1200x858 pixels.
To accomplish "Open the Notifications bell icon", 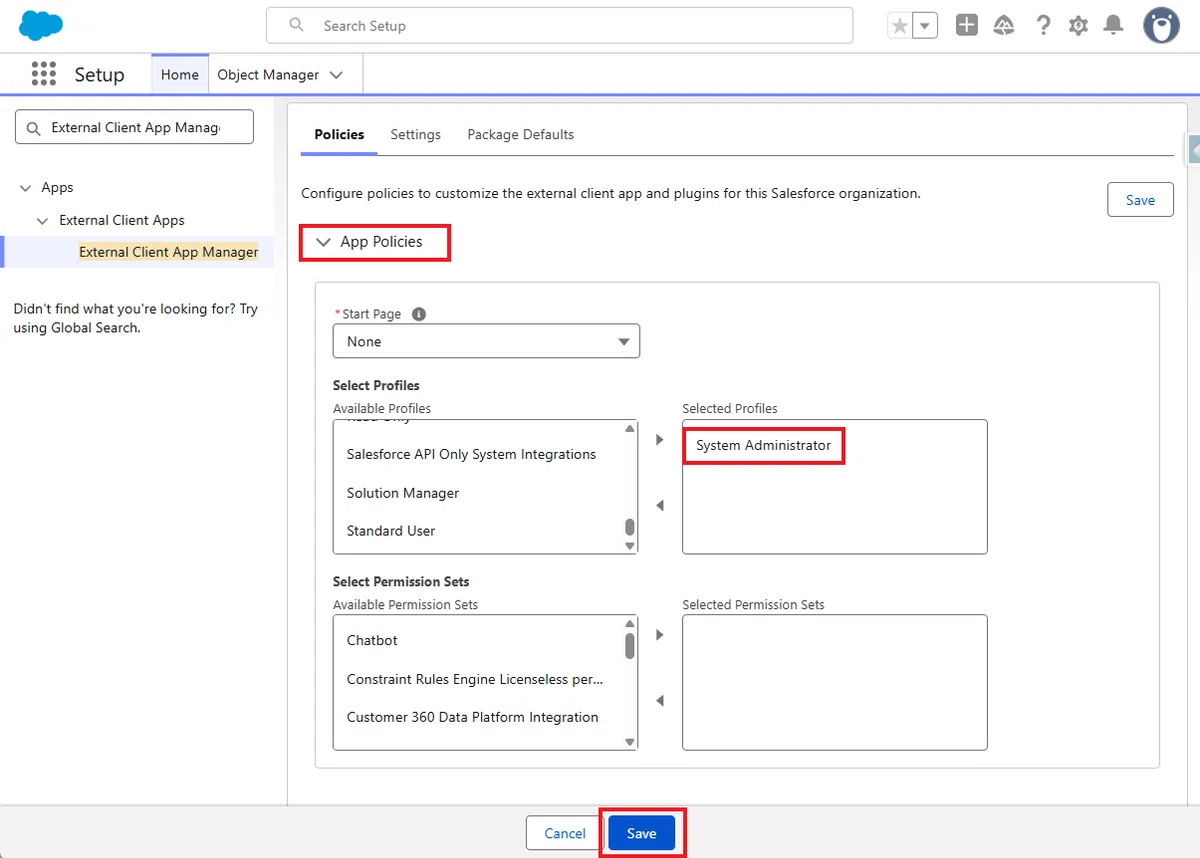I will (x=1113, y=26).
